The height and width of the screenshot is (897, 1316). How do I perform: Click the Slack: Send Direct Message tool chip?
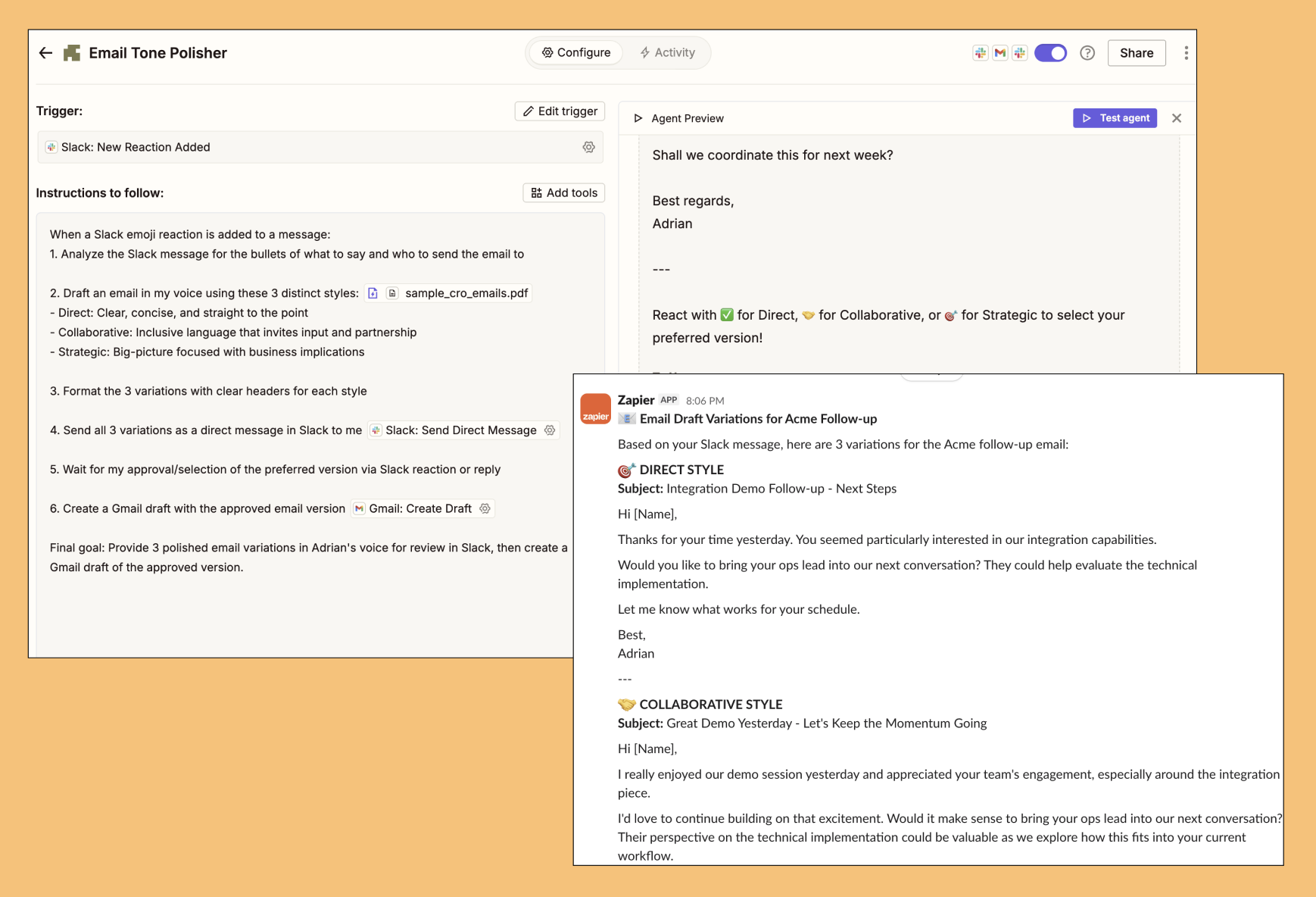[x=462, y=430]
